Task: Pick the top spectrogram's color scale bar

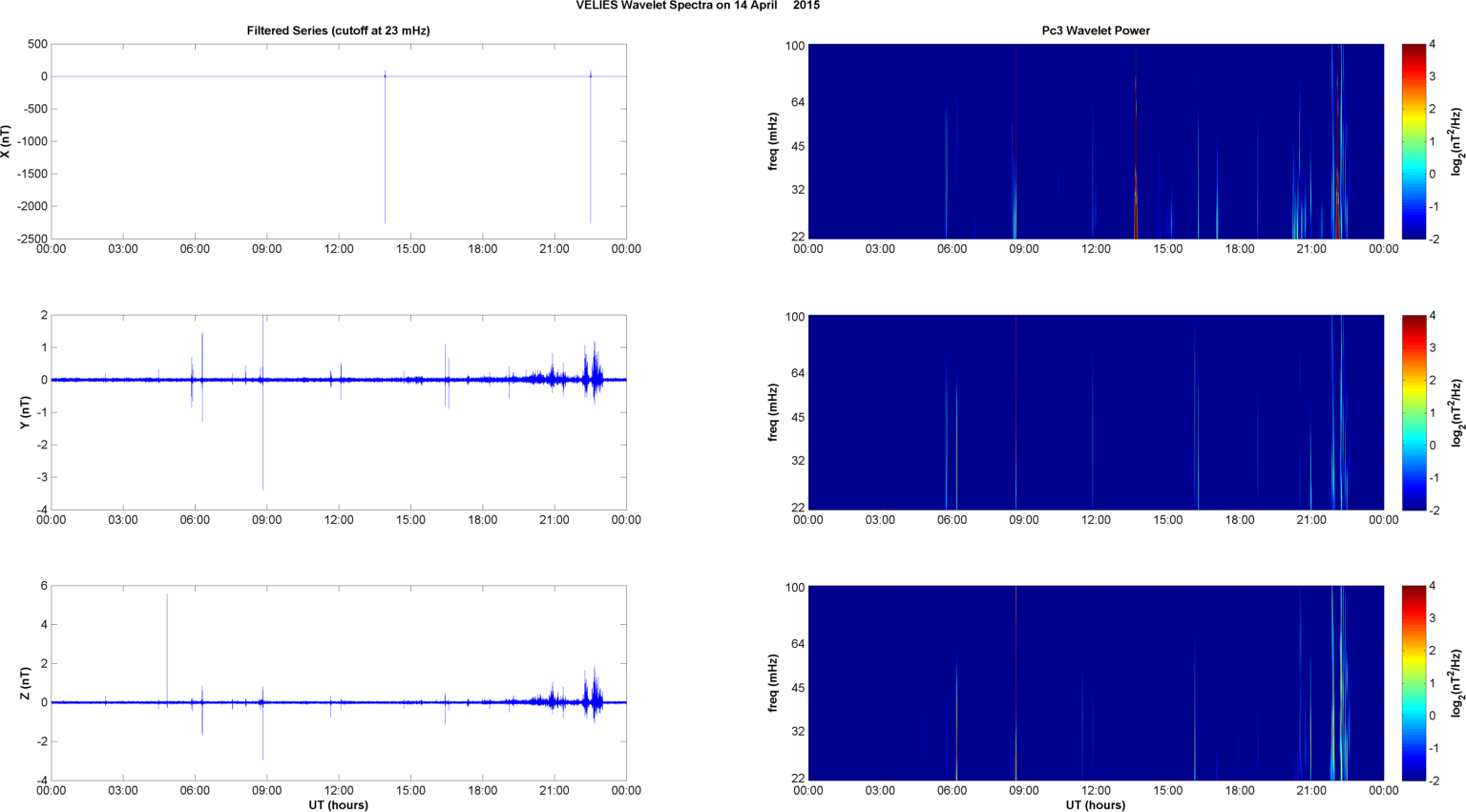Action: tap(1414, 141)
